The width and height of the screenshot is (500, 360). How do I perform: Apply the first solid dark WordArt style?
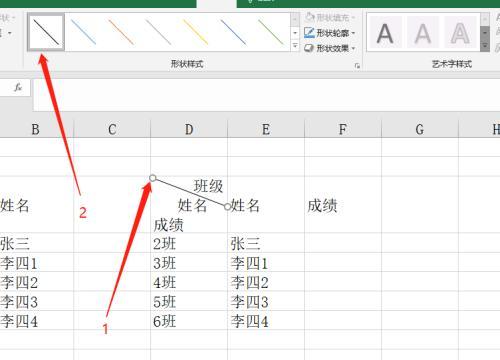pos(385,33)
